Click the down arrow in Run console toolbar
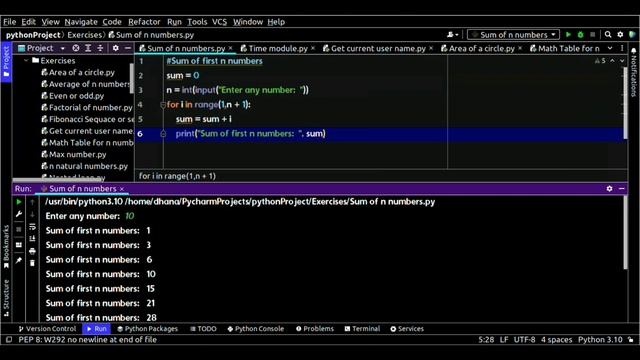Image resolution: width=640 pixels, height=360 pixels. click(x=32, y=214)
